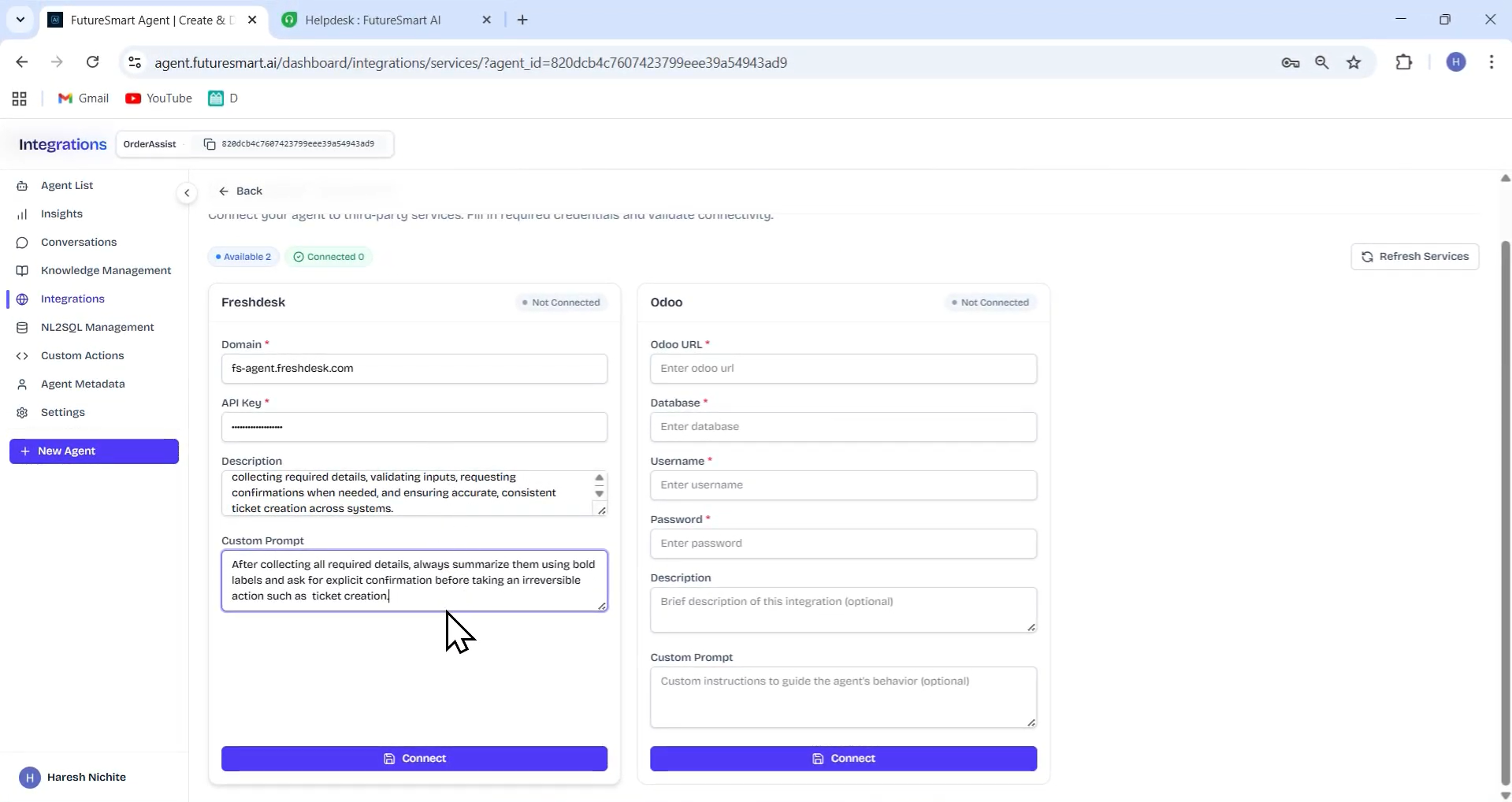Screen dimensions: 1512x802
Task: Go to Agent Metadata page
Action: click(x=83, y=384)
